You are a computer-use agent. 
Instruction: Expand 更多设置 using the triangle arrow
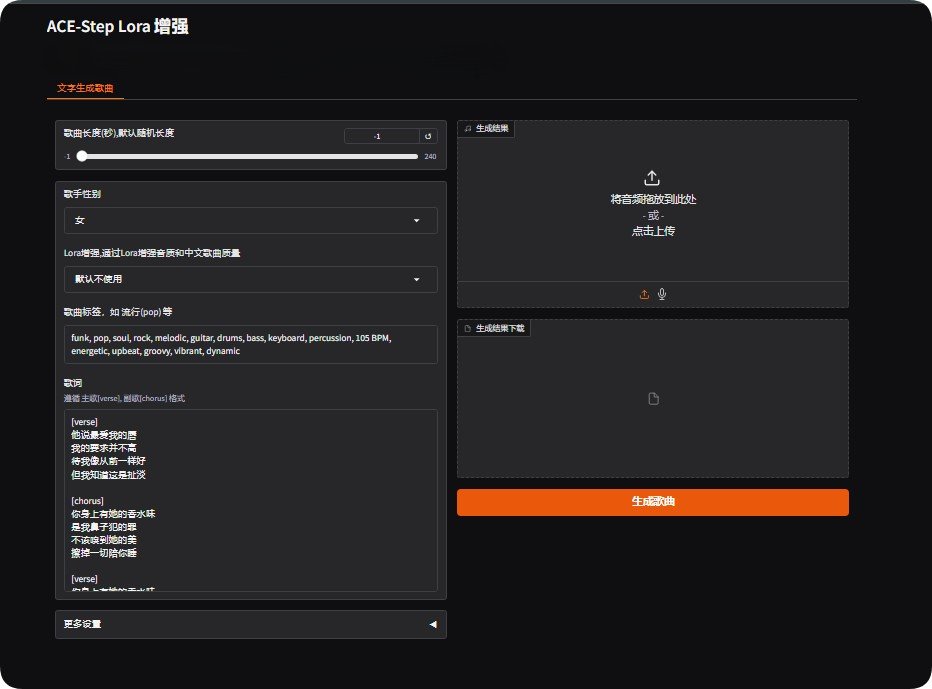coord(432,624)
